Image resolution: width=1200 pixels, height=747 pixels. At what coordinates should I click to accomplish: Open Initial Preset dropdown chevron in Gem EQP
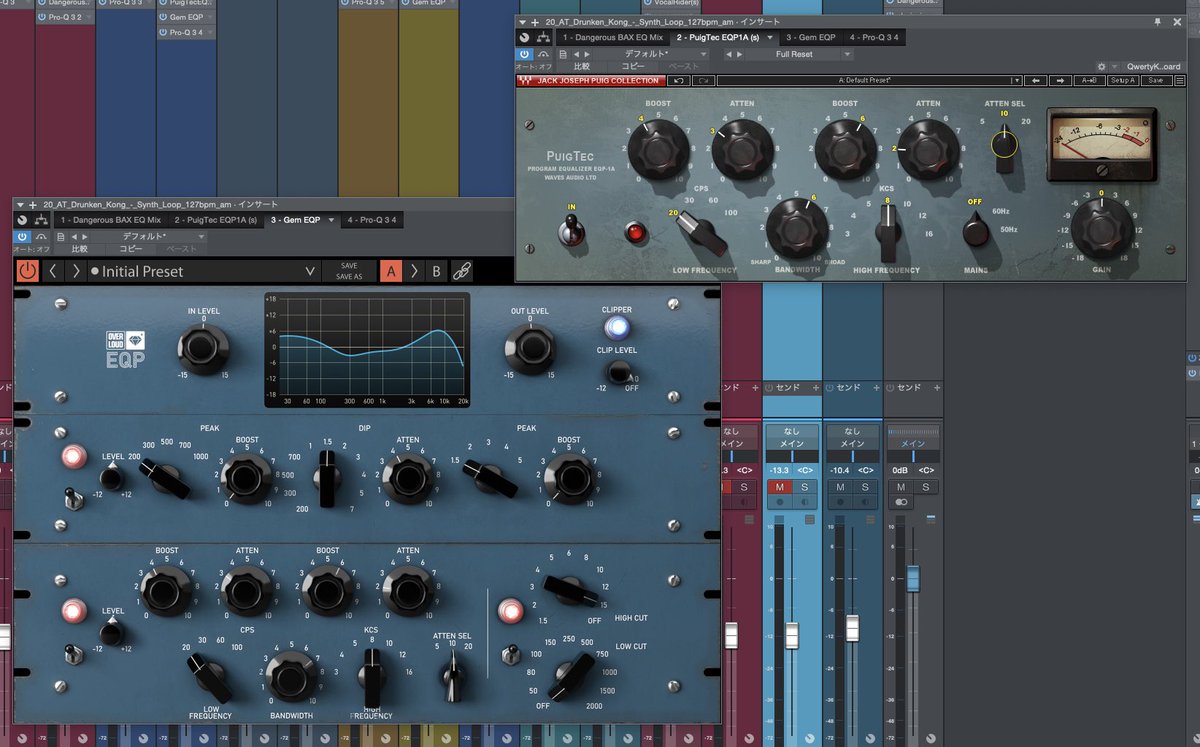pyautogui.click(x=310, y=271)
